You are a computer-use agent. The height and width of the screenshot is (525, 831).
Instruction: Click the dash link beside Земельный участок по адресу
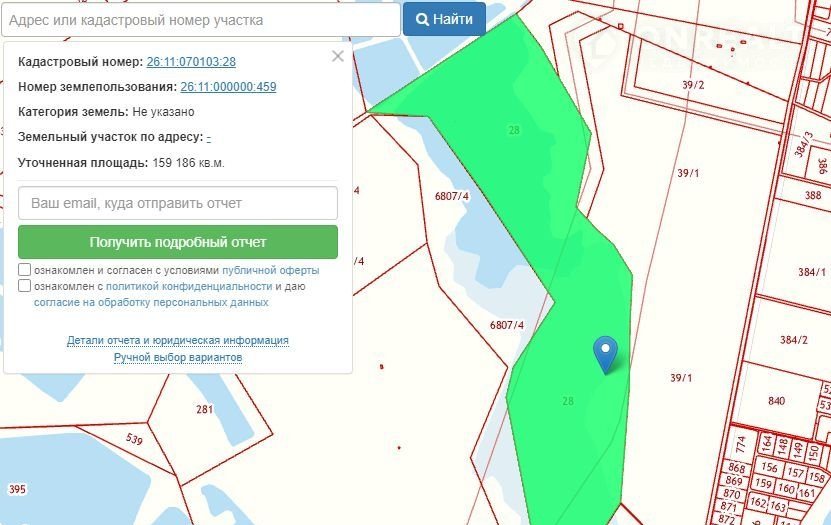[x=208, y=137]
